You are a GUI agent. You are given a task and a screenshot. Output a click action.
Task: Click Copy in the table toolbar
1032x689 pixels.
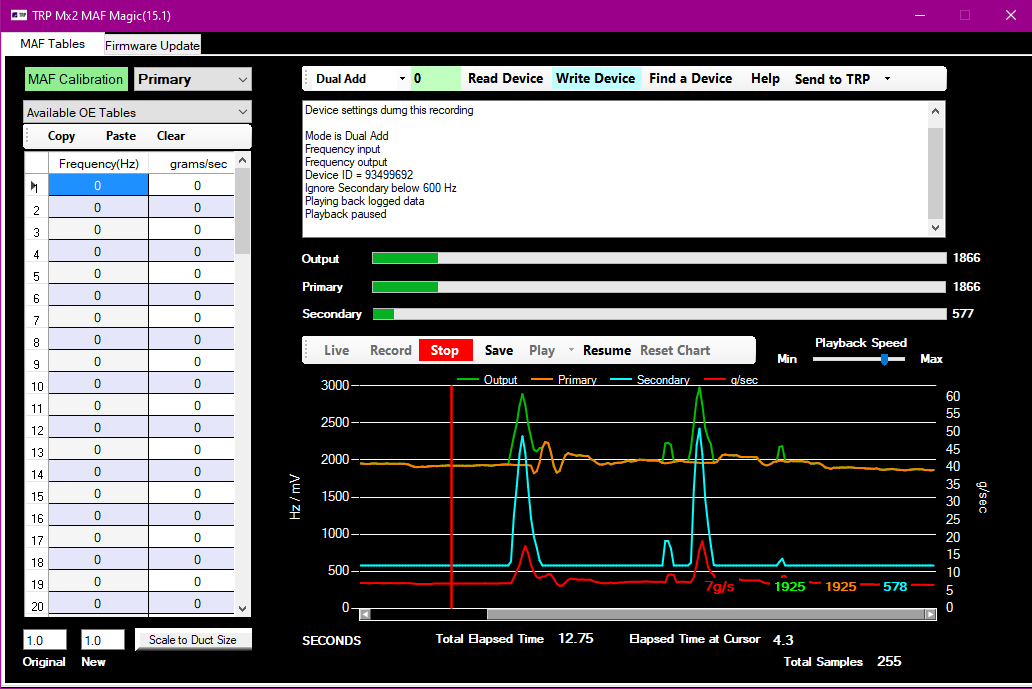[61, 136]
